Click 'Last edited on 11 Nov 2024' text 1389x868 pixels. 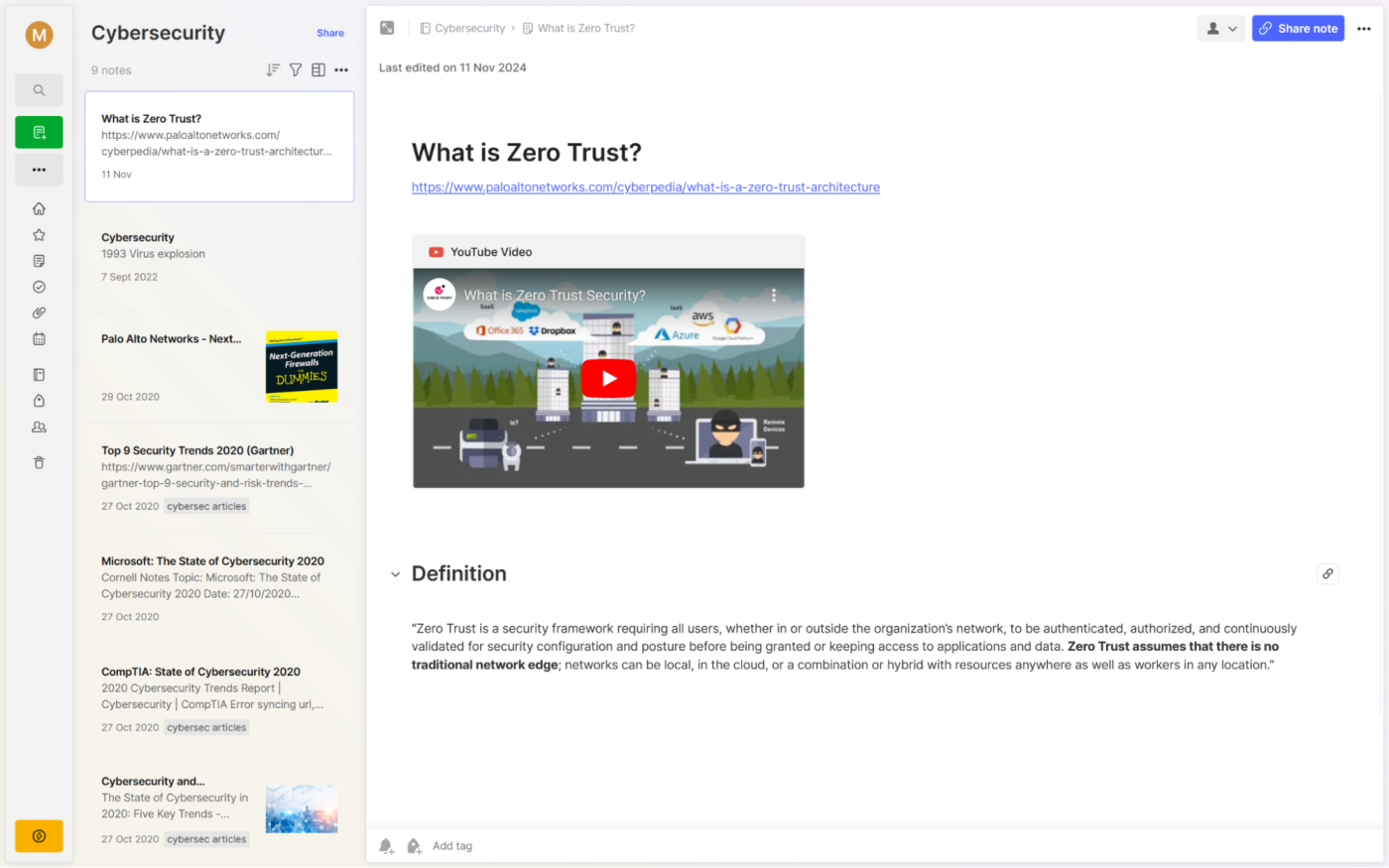point(452,67)
